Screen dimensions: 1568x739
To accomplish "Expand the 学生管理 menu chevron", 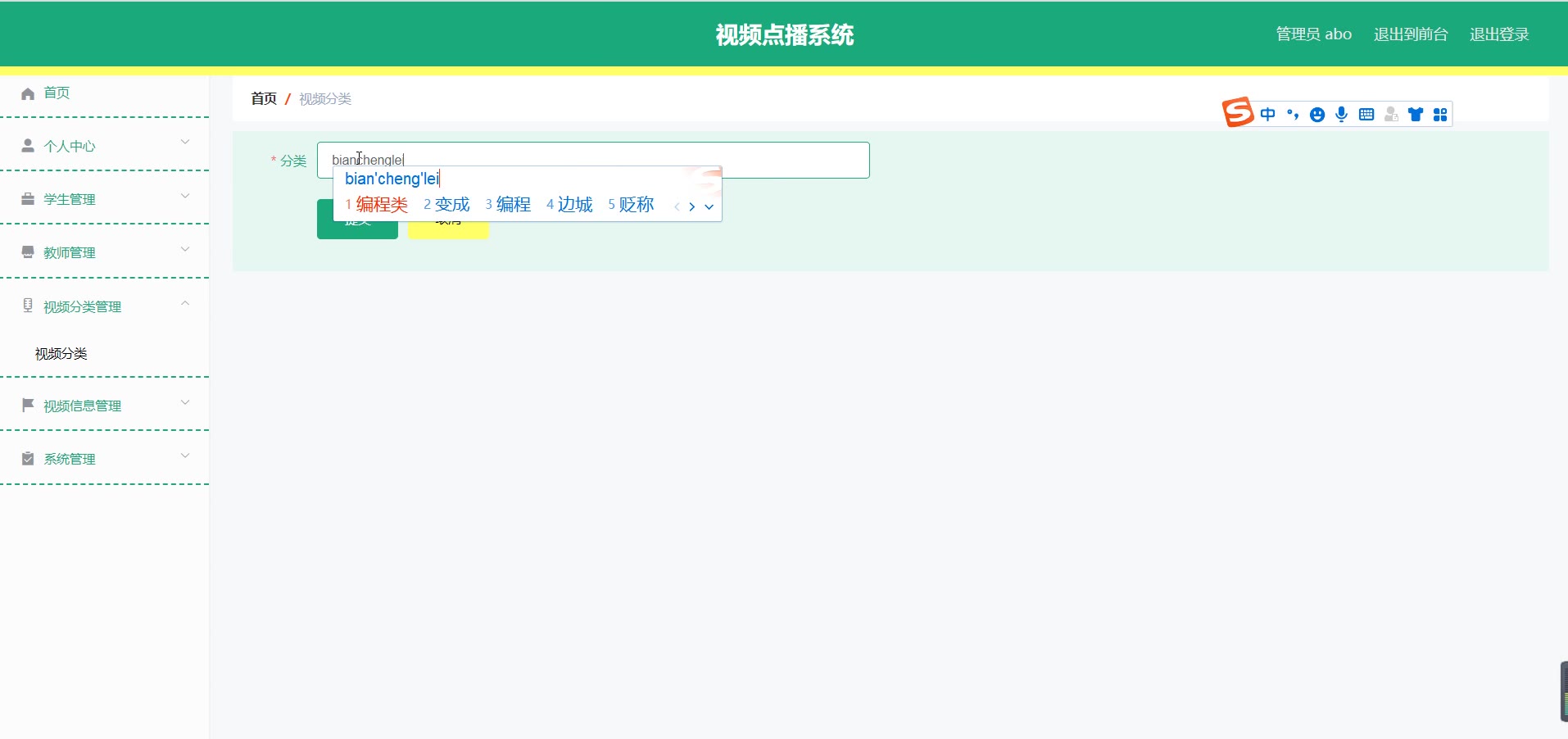I will (185, 196).
